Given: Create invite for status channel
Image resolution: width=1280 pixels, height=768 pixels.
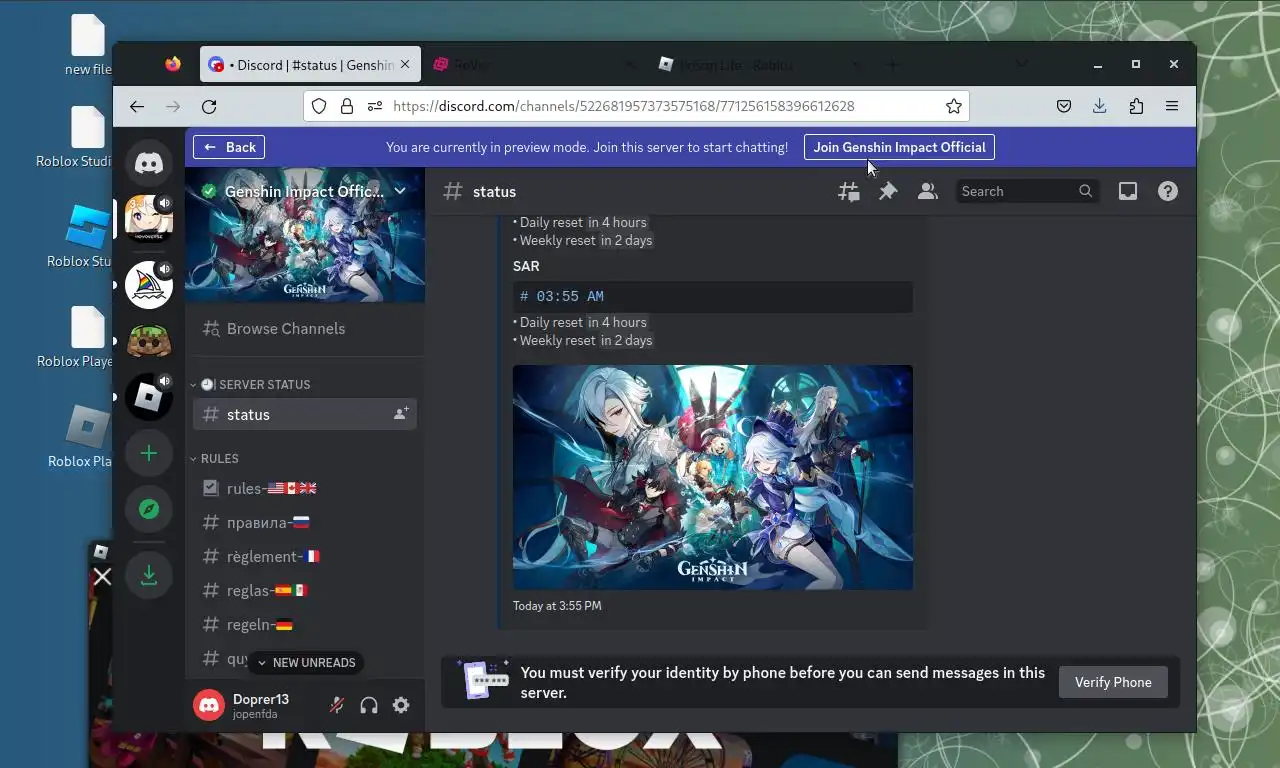Looking at the screenshot, I should pos(401,414).
